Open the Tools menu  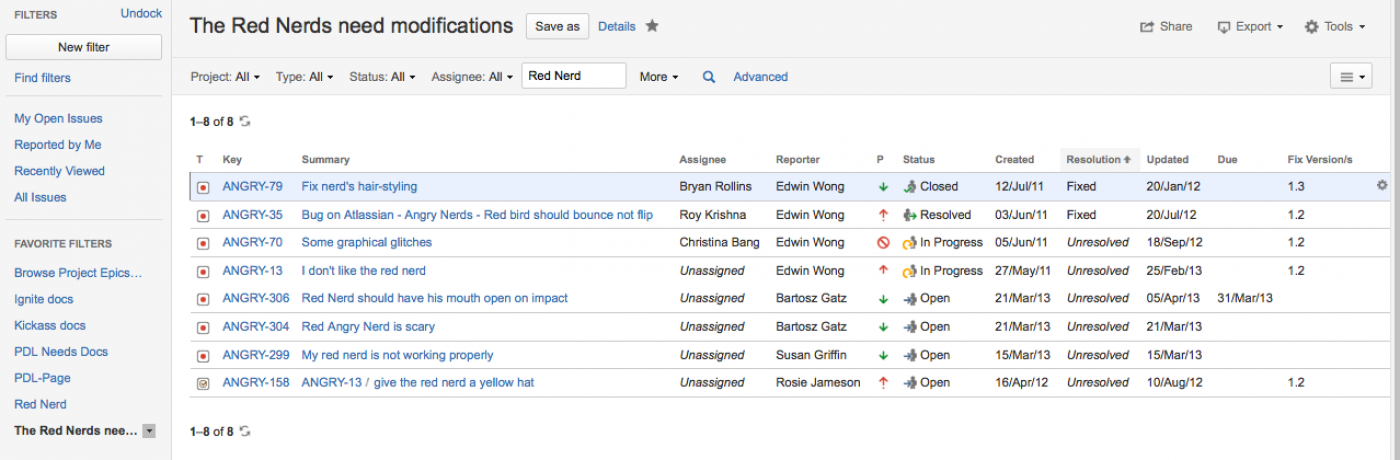coord(1335,27)
